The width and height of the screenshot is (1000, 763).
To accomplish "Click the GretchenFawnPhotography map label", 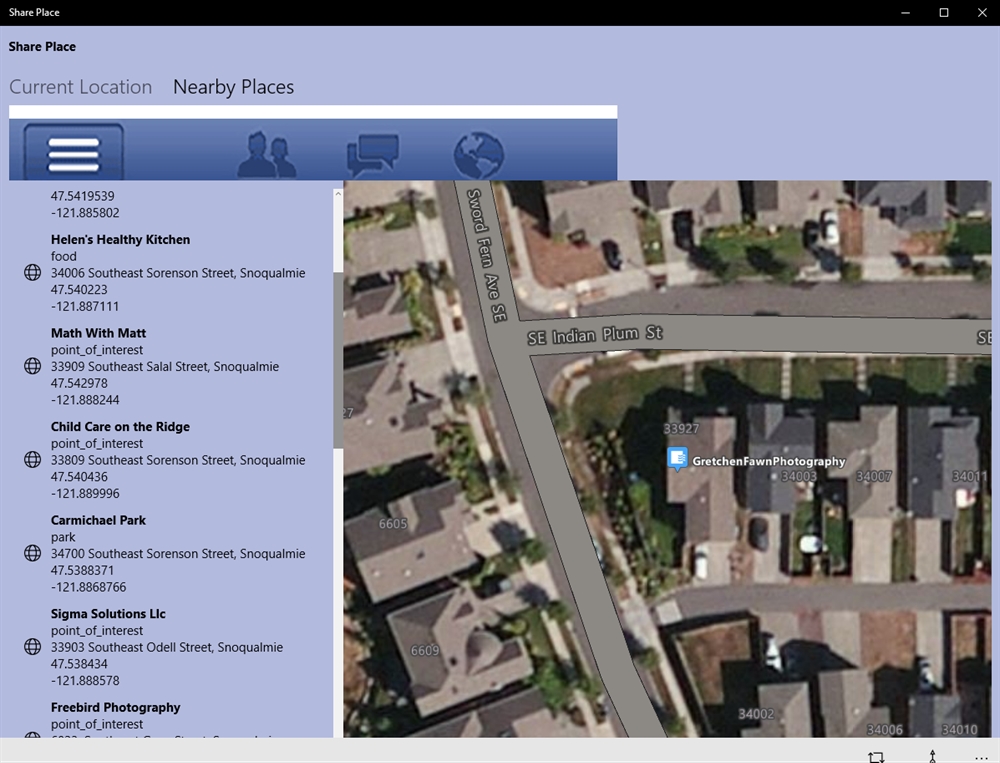I will (768, 461).
